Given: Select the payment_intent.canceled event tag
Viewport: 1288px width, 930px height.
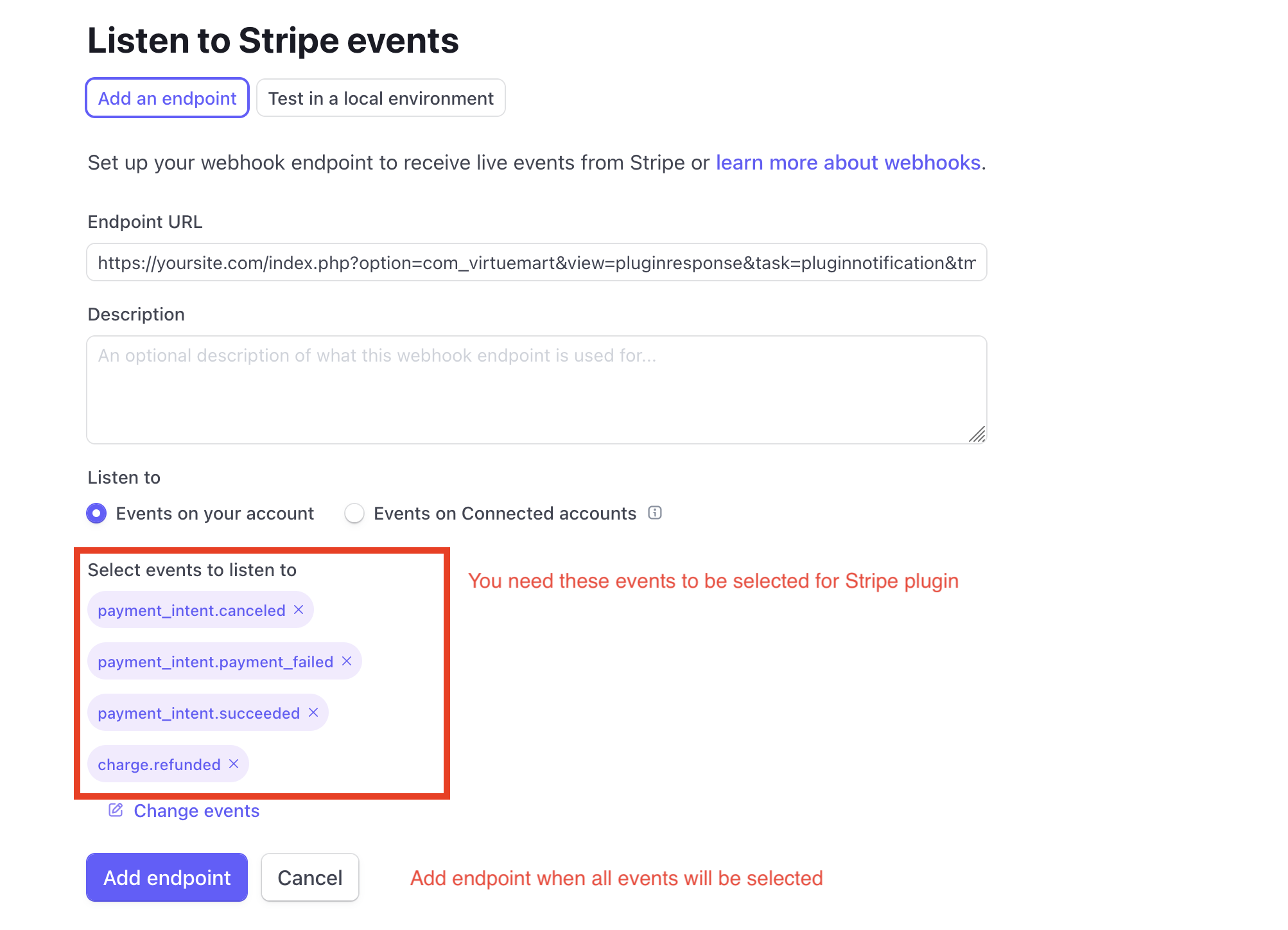Looking at the screenshot, I should [x=191, y=610].
